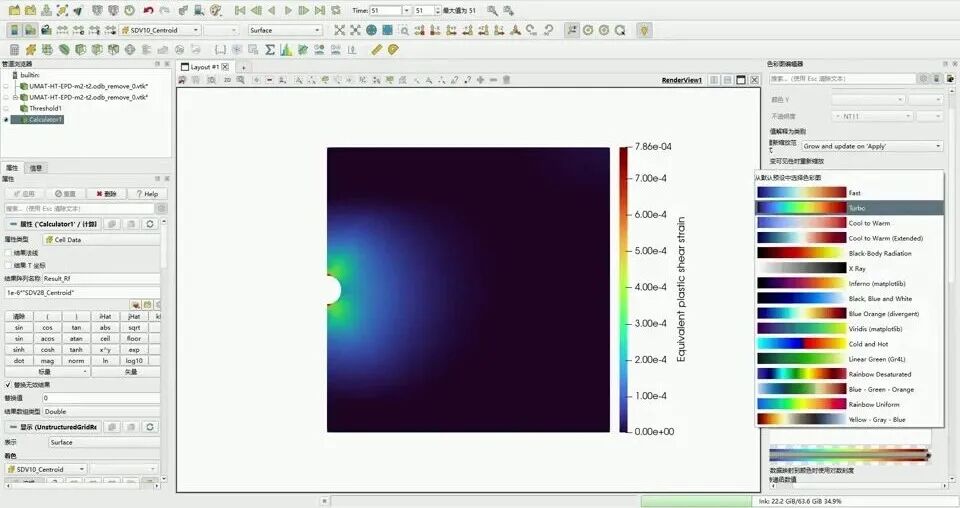Open SDV10_Centroid dropdown in properties coloring section

[x=46, y=469]
